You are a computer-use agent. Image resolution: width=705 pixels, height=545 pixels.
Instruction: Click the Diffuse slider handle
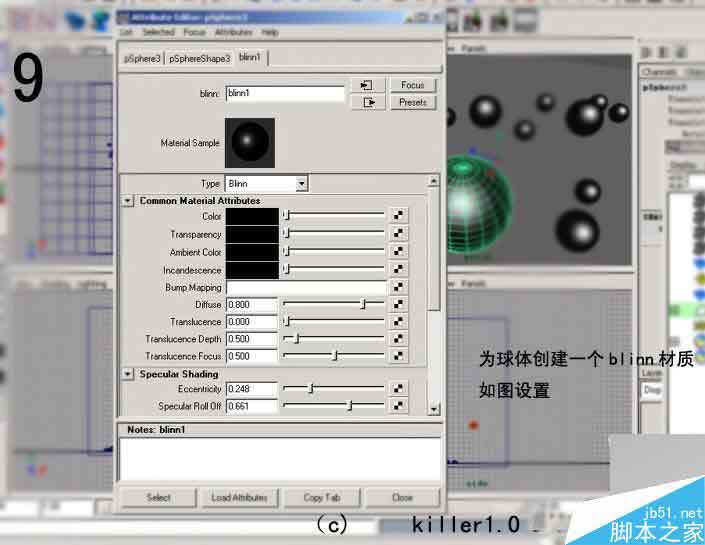pyautogui.click(x=363, y=304)
